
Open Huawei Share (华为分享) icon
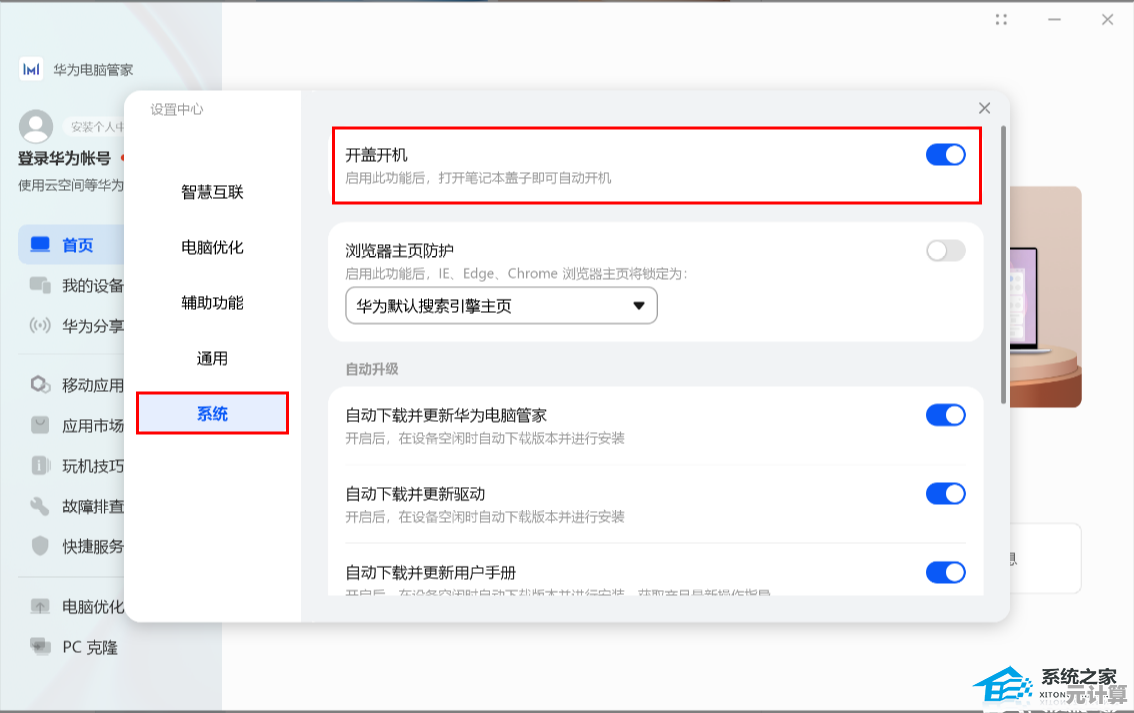point(40,325)
